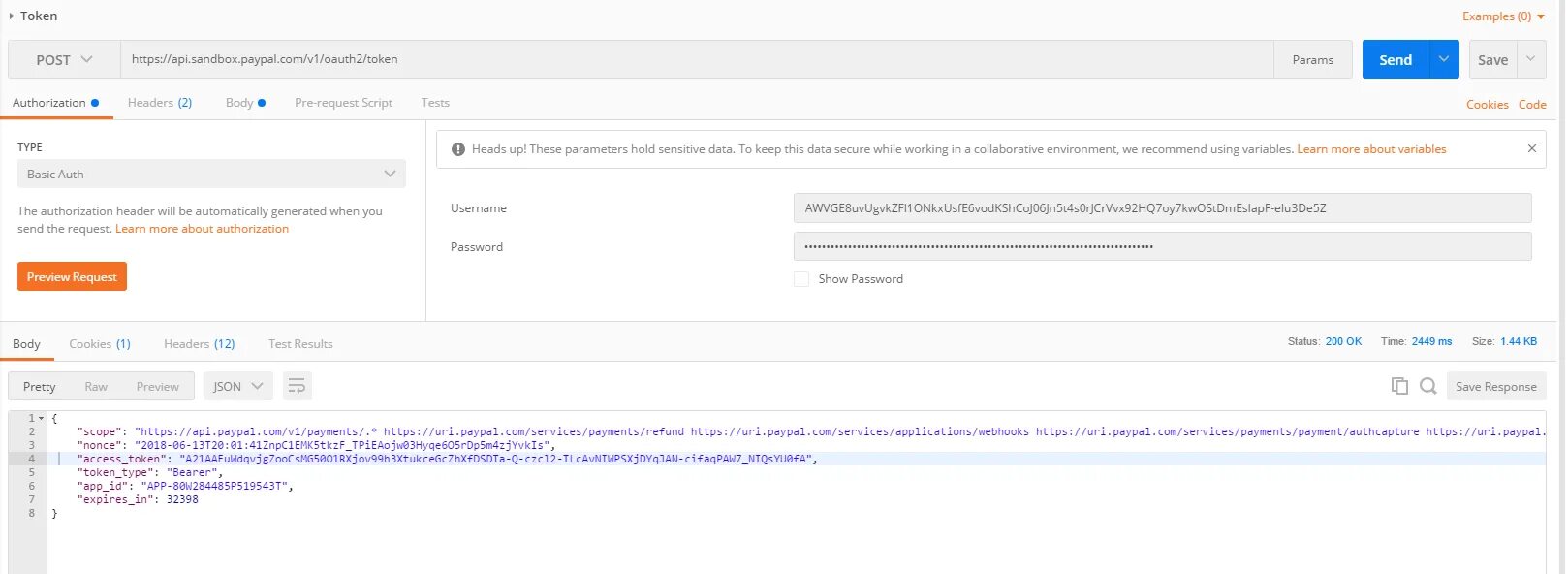This screenshot has width=1568, height=574.
Task: Click the "nonce" line in response
Action: tap(317, 445)
